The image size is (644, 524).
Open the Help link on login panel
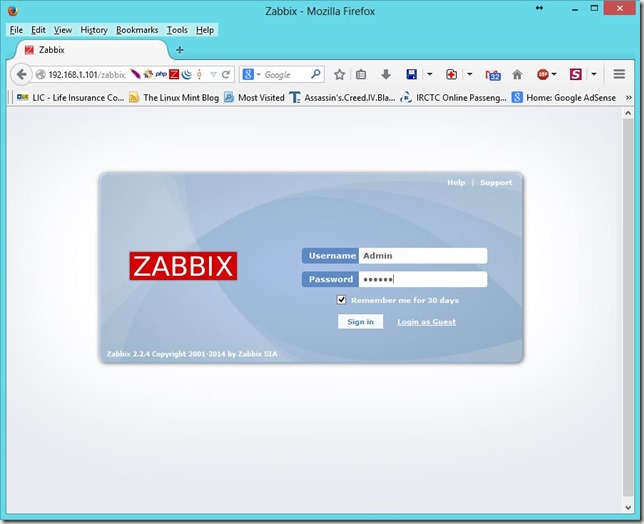click(x=456, y=182)
